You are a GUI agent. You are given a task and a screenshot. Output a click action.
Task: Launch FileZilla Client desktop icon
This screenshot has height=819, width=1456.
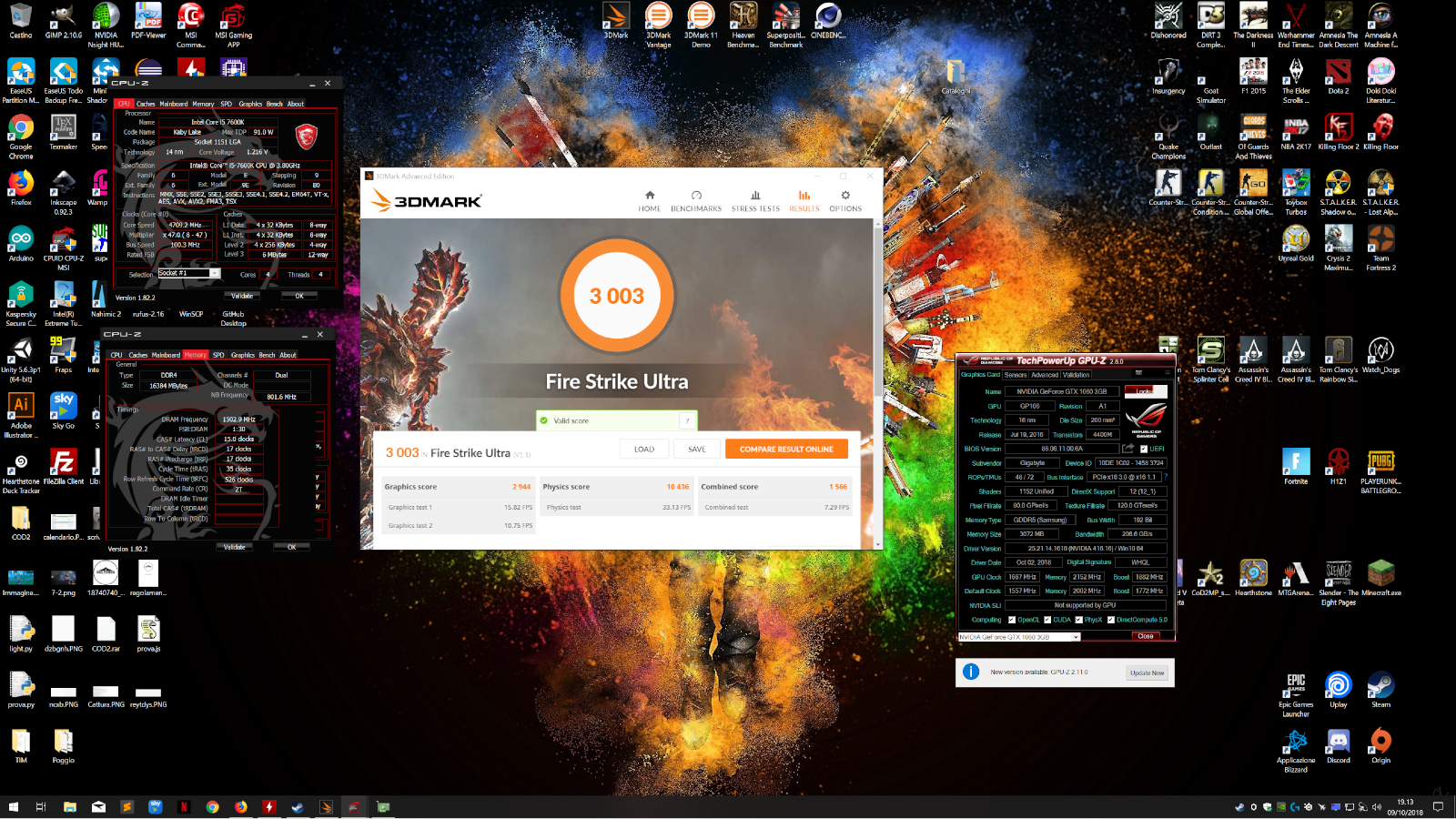tap(63, 467)
